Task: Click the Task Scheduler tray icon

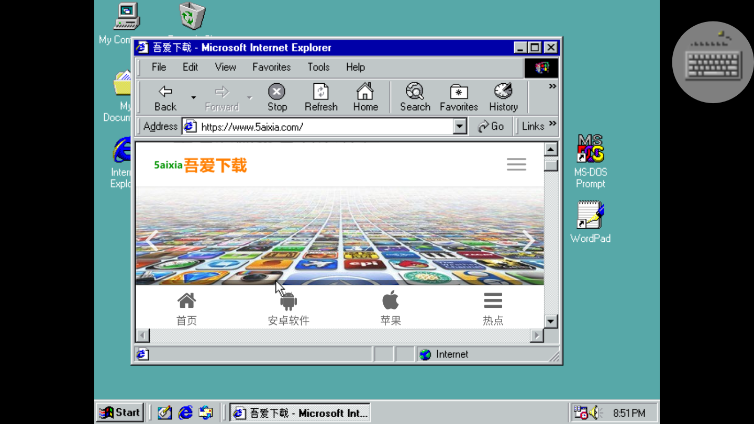Action: pyautogui.click(x=580, y=412)
